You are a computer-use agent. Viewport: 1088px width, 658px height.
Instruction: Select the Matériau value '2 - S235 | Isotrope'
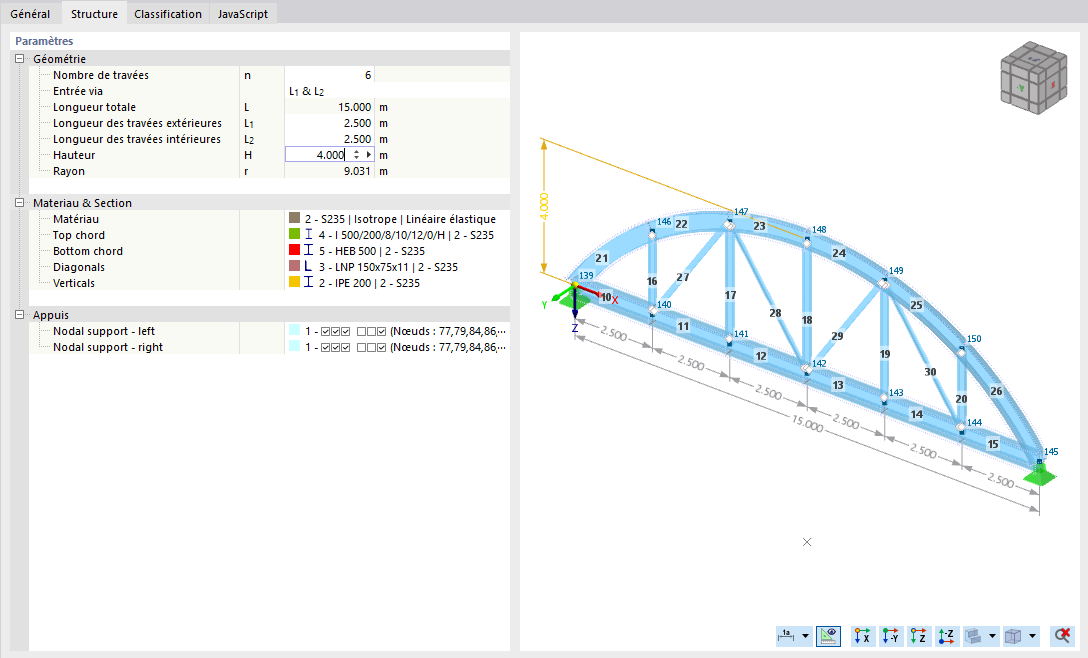point(400,219)
